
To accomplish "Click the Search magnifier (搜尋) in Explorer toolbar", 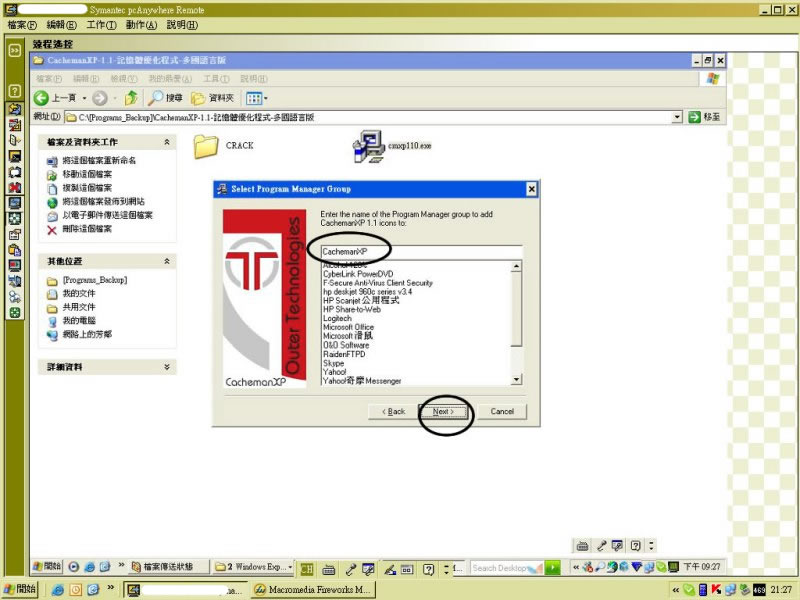I will tap(165, 98).
